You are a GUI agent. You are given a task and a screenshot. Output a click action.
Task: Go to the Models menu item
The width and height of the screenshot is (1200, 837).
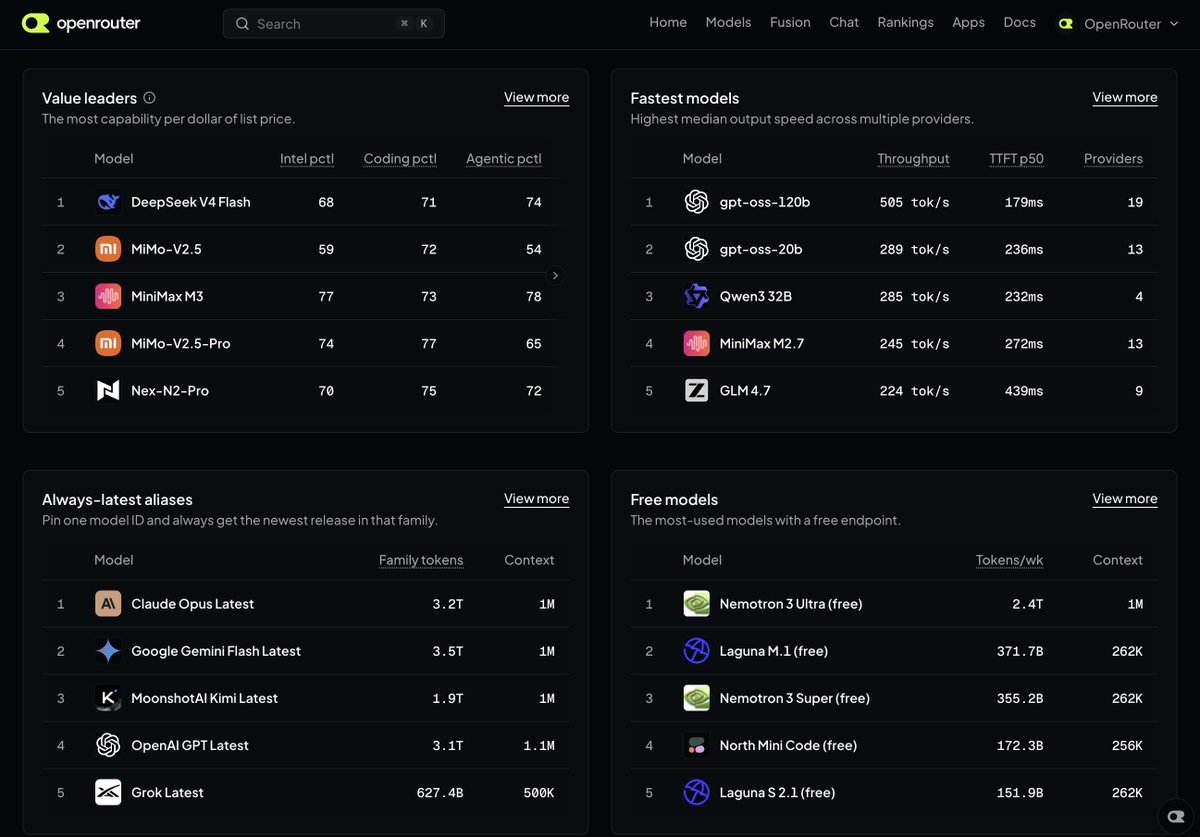(728, 22)
